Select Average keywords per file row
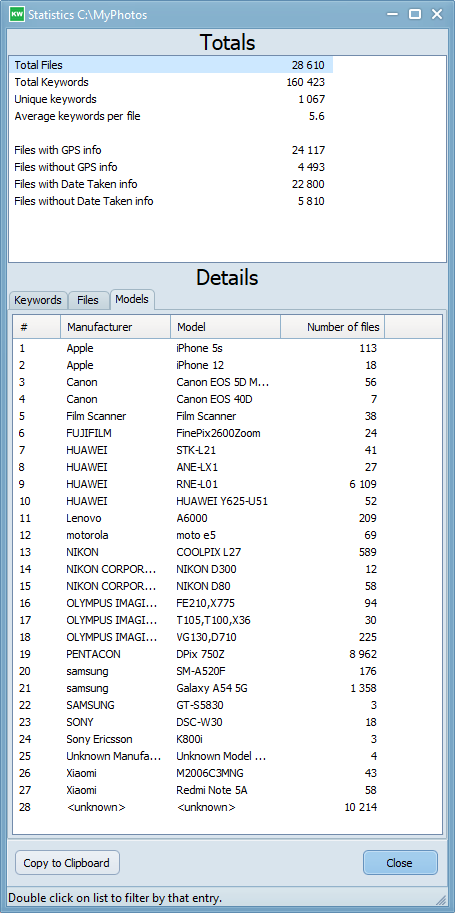This screenshot has width=455, height=913. [170, 116]
